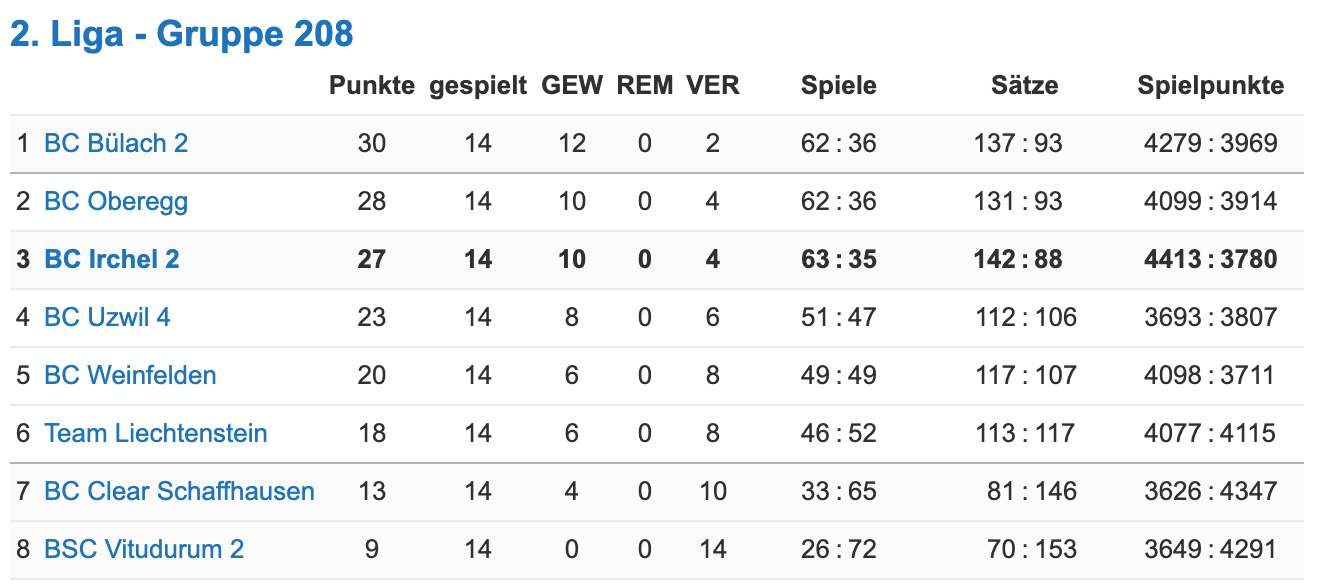Screen dimensions: 1320x584
Task: Click the Spielpunkte column header
Action: pos(1211,86)
